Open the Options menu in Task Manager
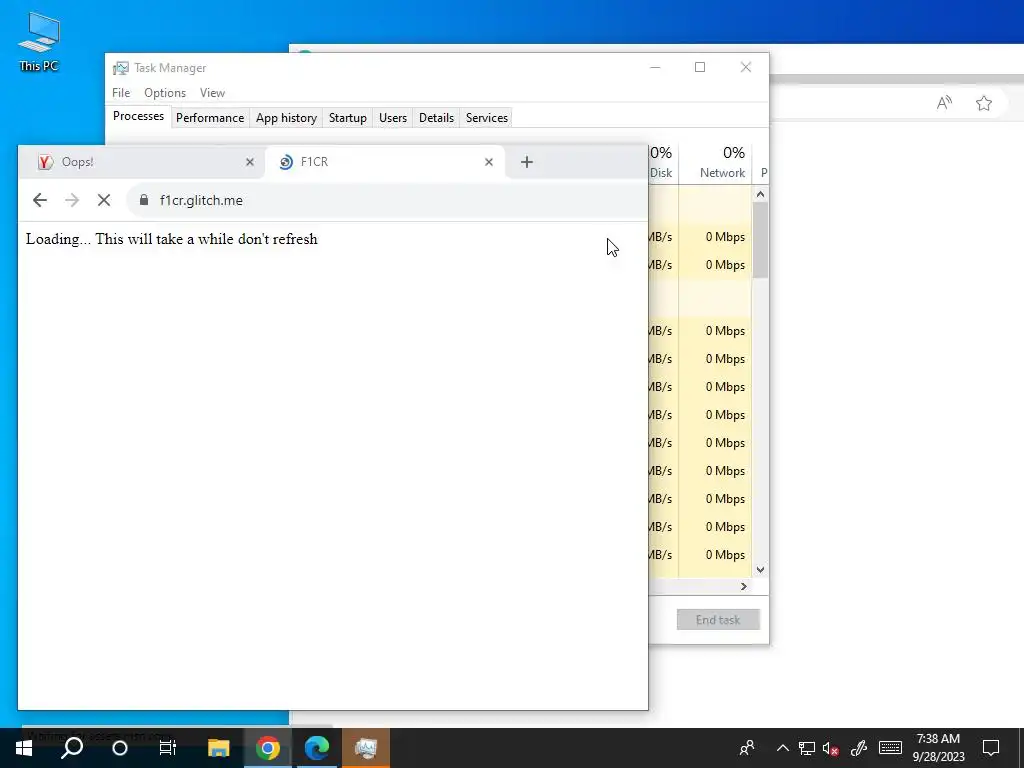 pyautogui.click(x=165, y=93)
